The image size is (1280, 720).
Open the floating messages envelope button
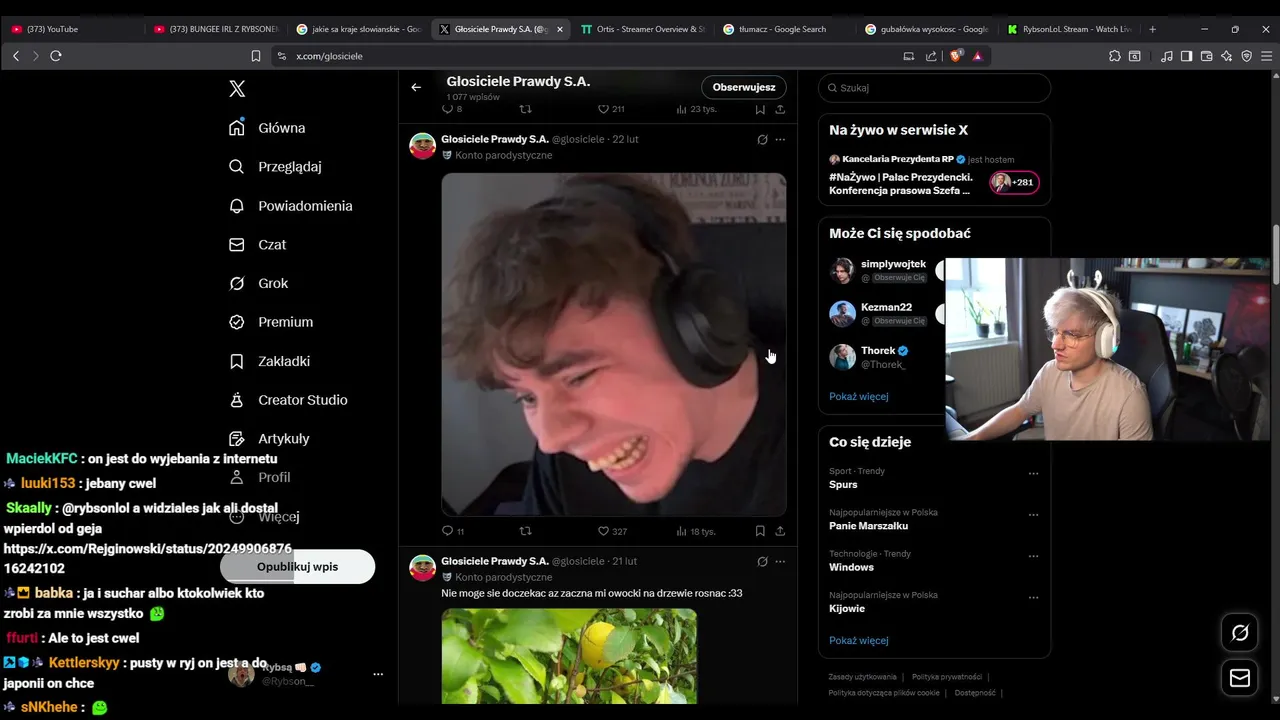click(1240, 678)
